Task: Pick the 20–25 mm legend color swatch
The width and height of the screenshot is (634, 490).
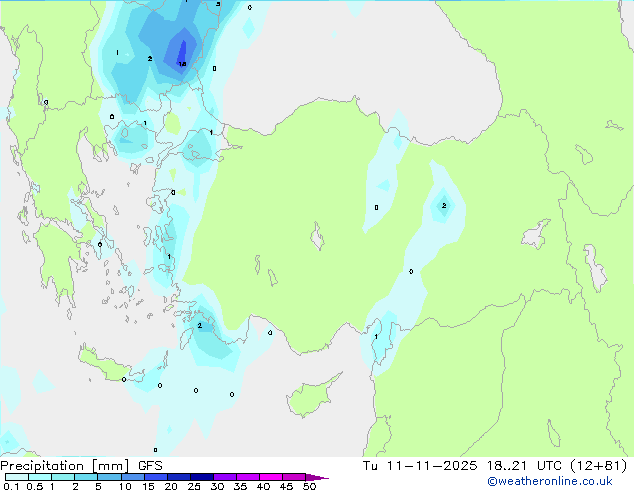Action: [x=179, y=477]
